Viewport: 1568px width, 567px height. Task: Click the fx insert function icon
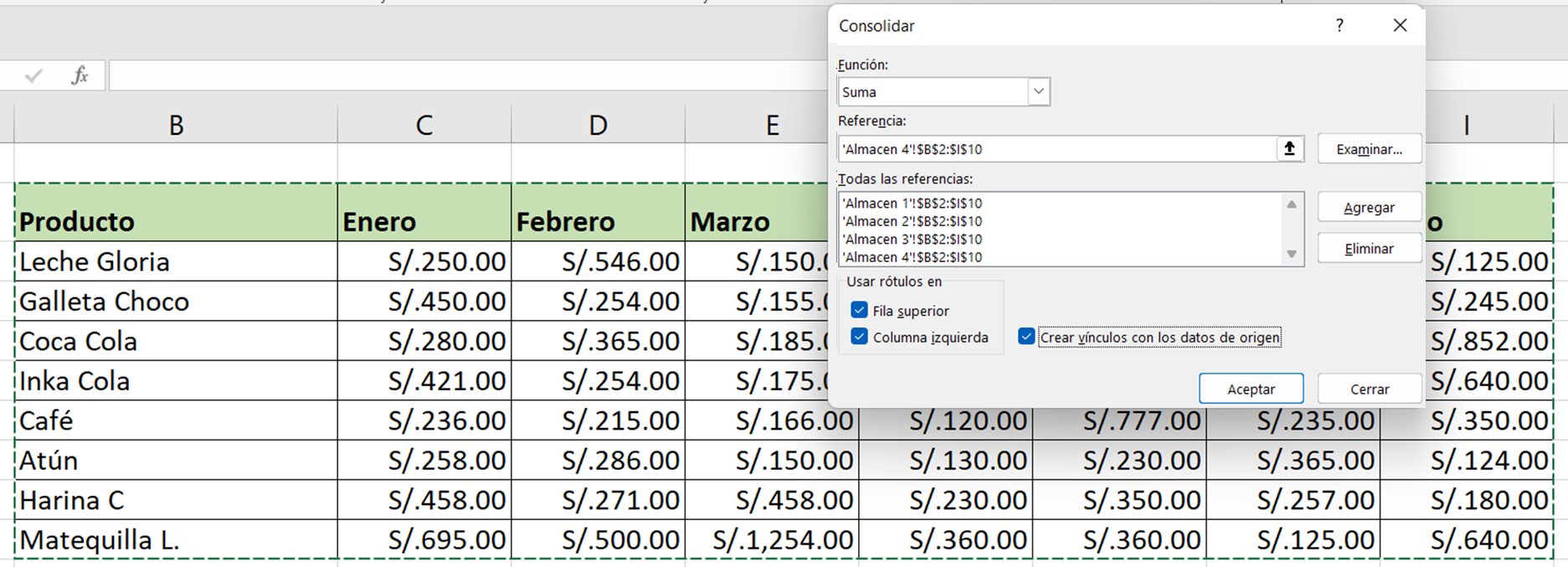[x=80, y=75]
